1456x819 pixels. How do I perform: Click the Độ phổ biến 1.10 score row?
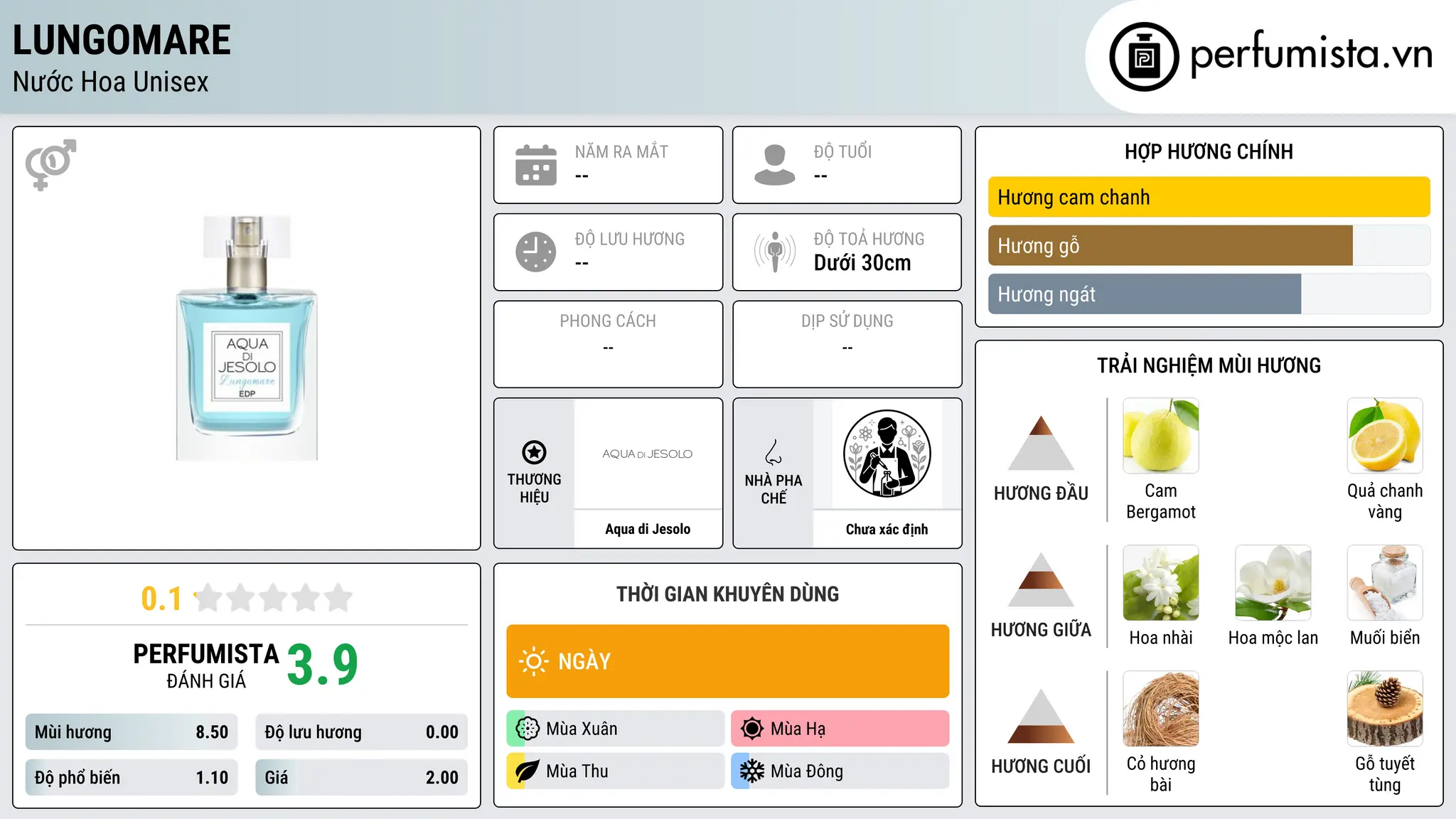(132, 778)
